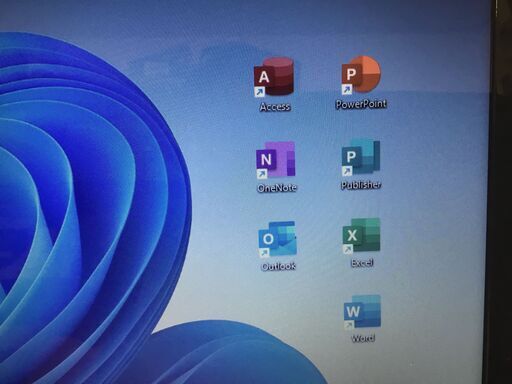Click the shortcut arrow overlay on Word icon
The width and height of the screenshot is (512, 384).
coord(349,325)
